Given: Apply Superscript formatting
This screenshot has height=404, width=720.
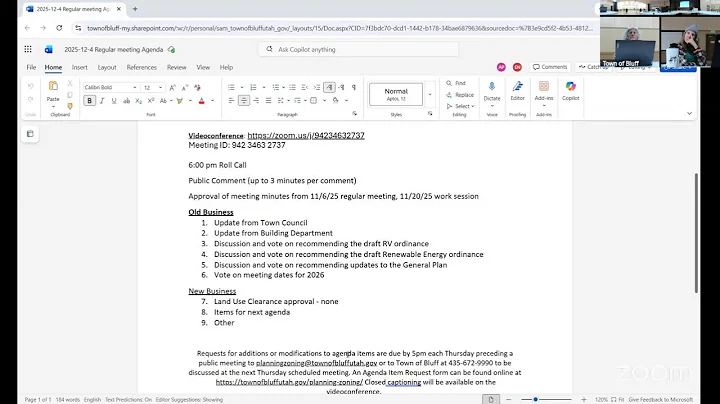Looking at the screenshot, I should (151, 101).
